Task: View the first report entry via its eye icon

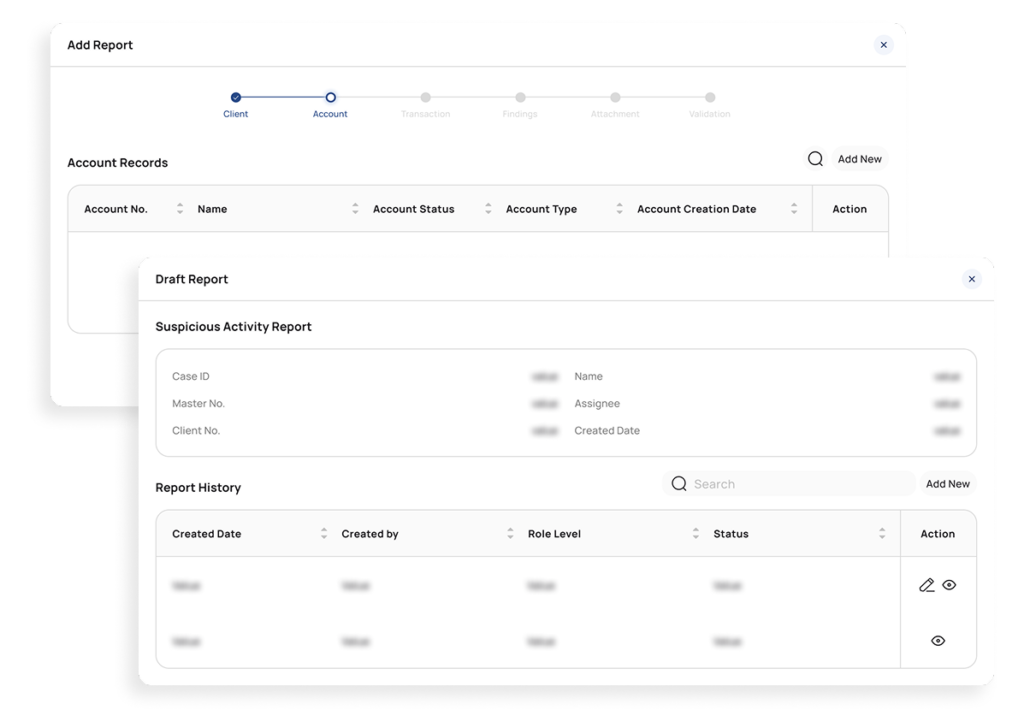Action: (x=948, y=585)
